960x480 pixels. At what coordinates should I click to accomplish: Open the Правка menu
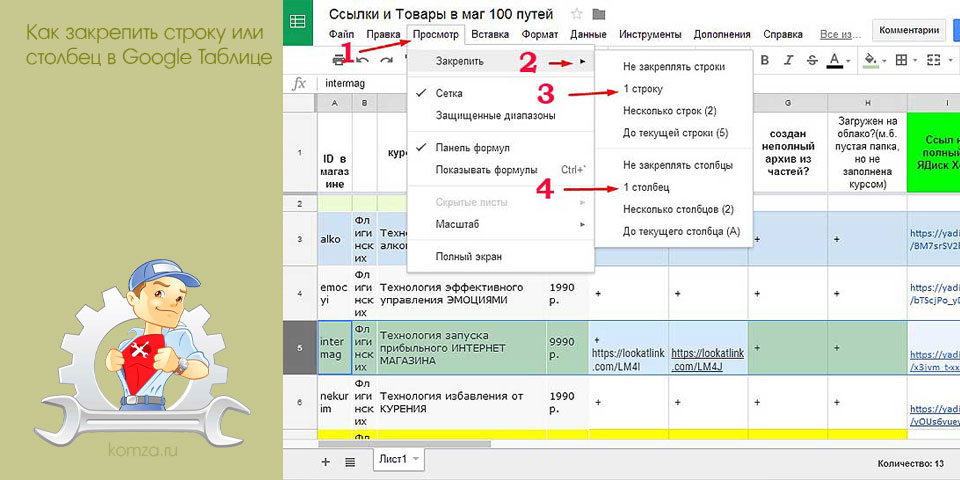coord(383,34)
